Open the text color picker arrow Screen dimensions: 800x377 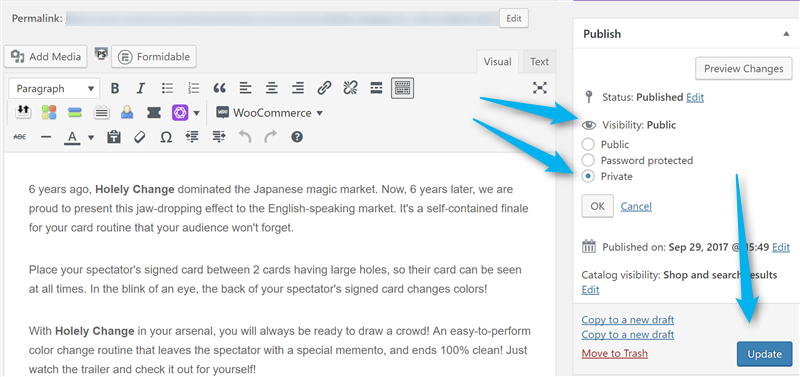(x=91, y=137)
